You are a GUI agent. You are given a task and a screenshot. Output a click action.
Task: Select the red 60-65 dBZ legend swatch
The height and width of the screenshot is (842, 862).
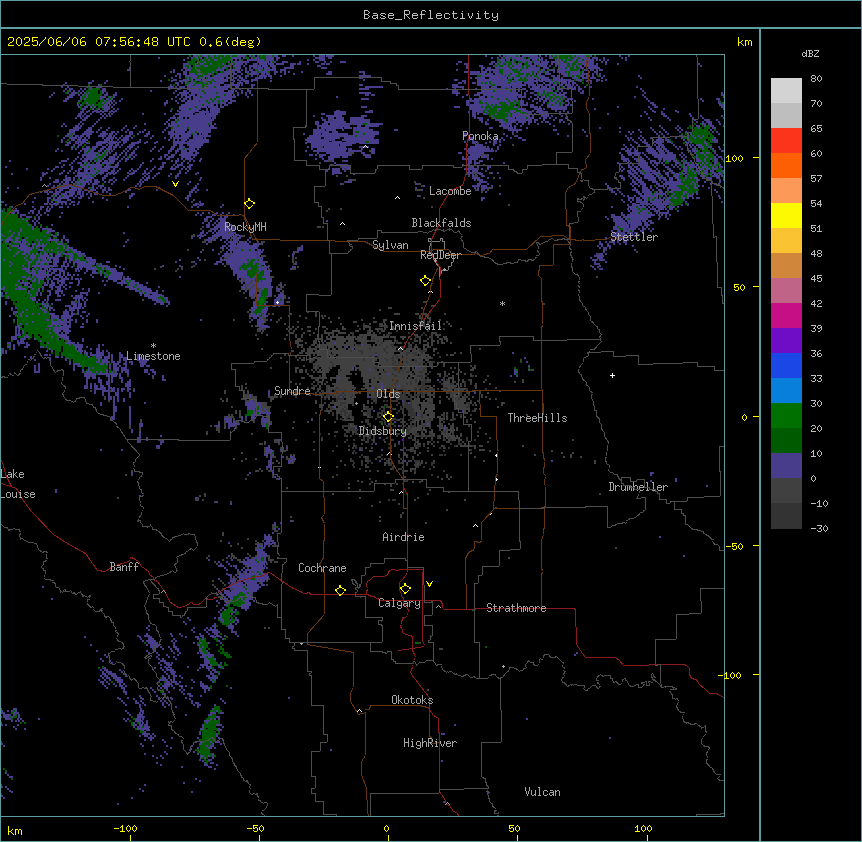[786, 141]
